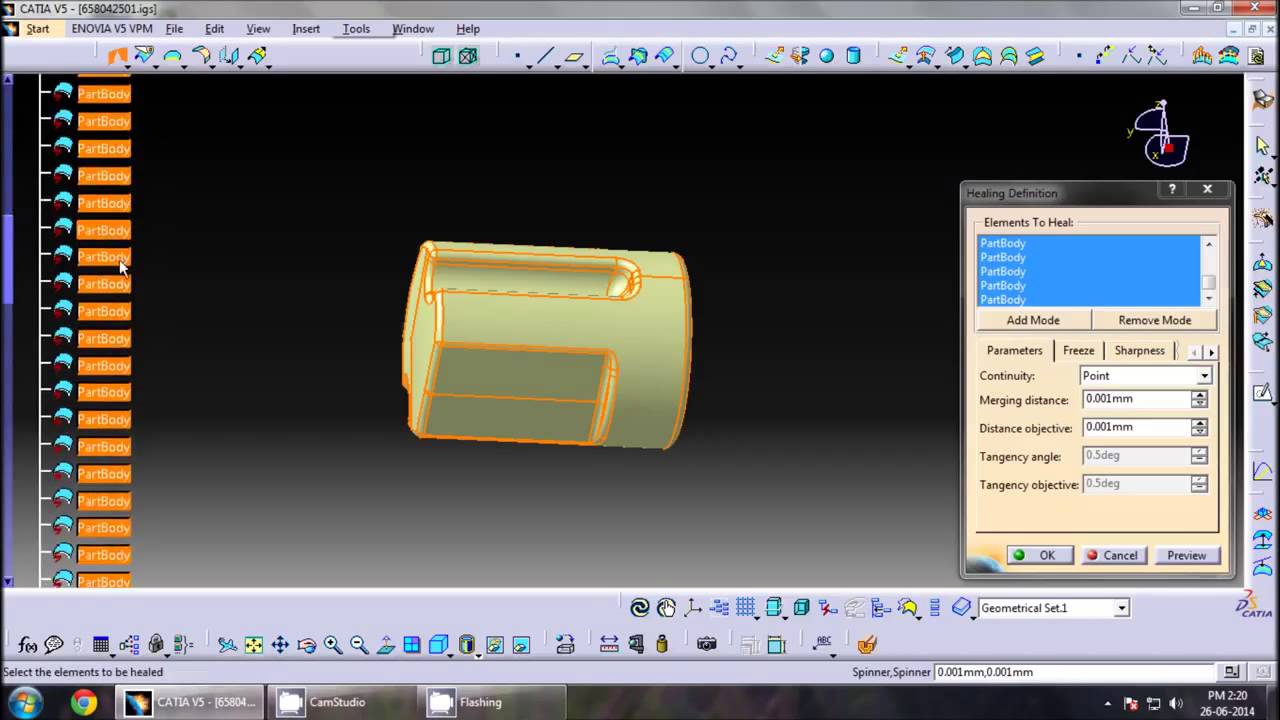This screenshot has height=720, width=1280.
Task: Click the Axis System icon
Action: pyautogui.click(x=693, y=607)
